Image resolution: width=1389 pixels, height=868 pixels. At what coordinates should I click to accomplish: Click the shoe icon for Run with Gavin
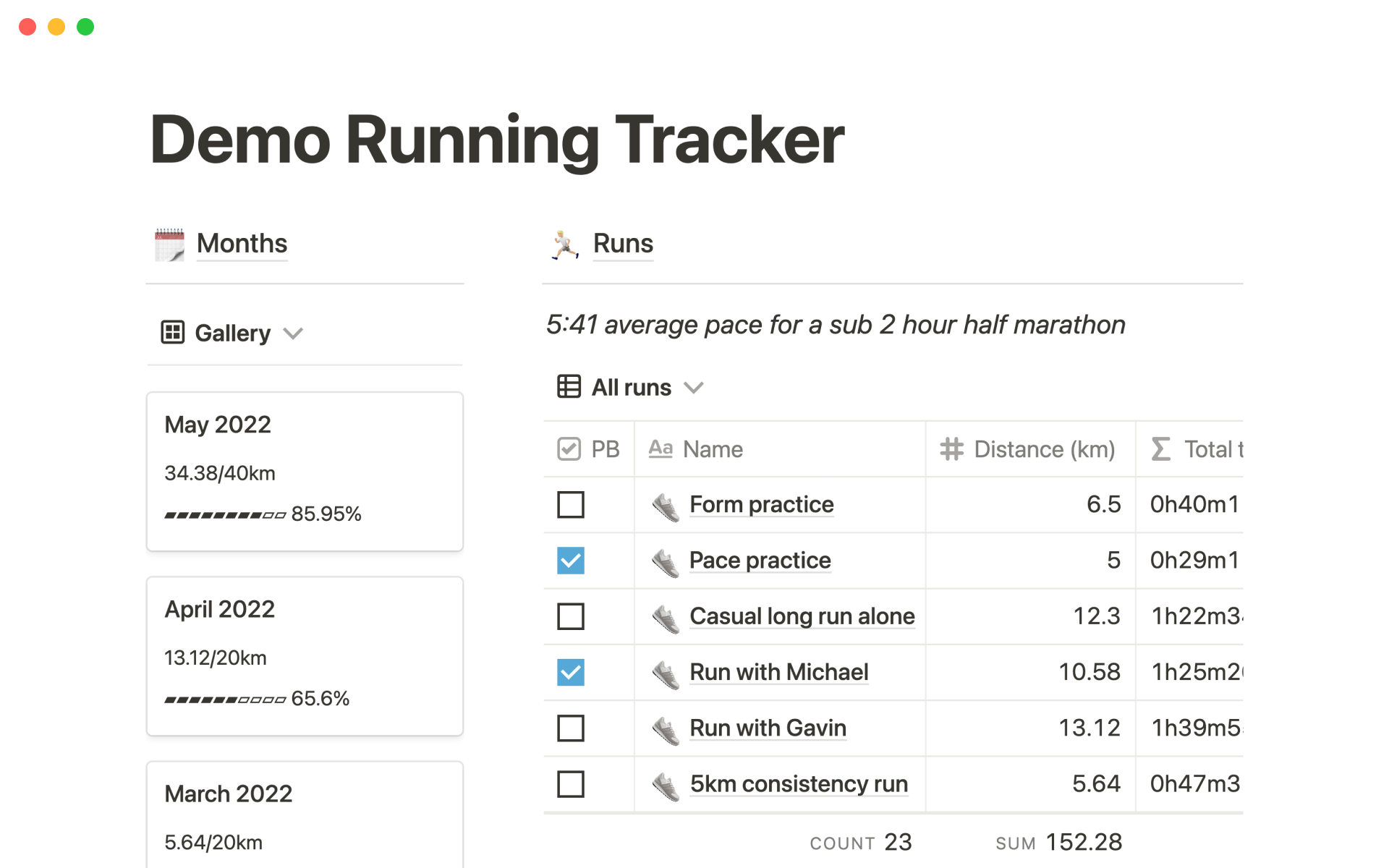point(665,729)
